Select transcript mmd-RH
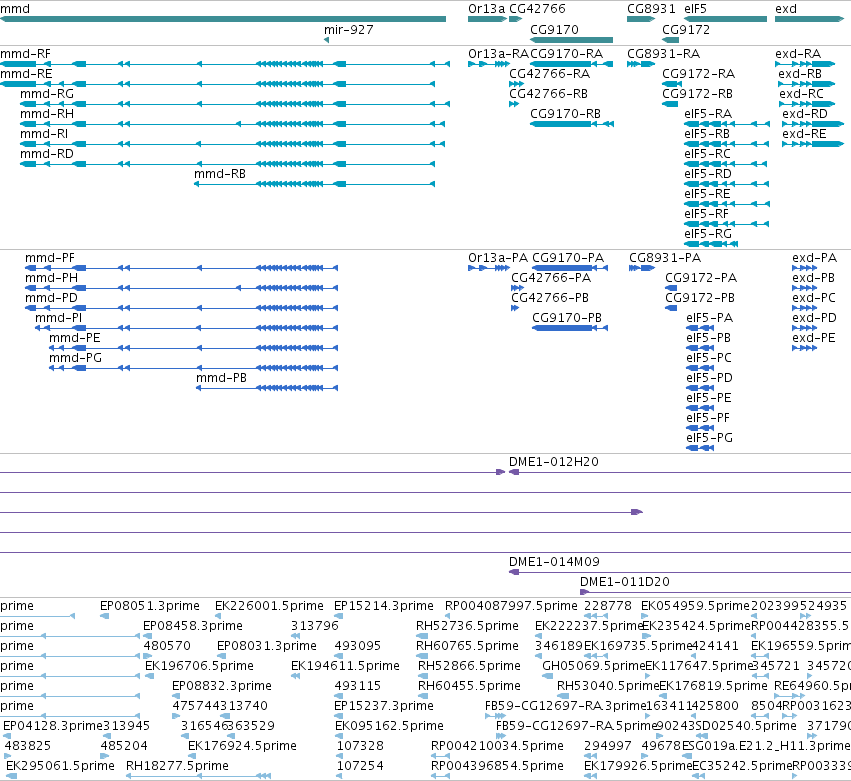 [x=47, y=115]
